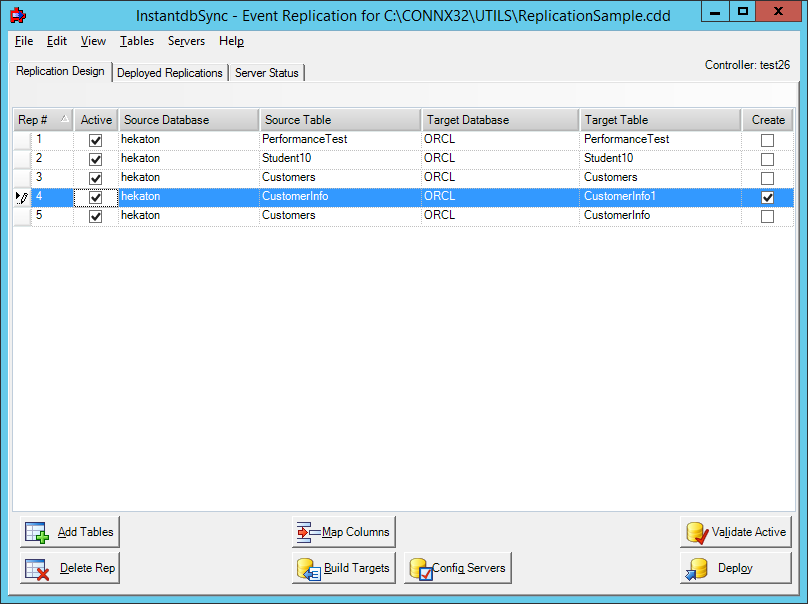
Task: Click the InstantdbSync title bar icon
Action: point(17,14)
